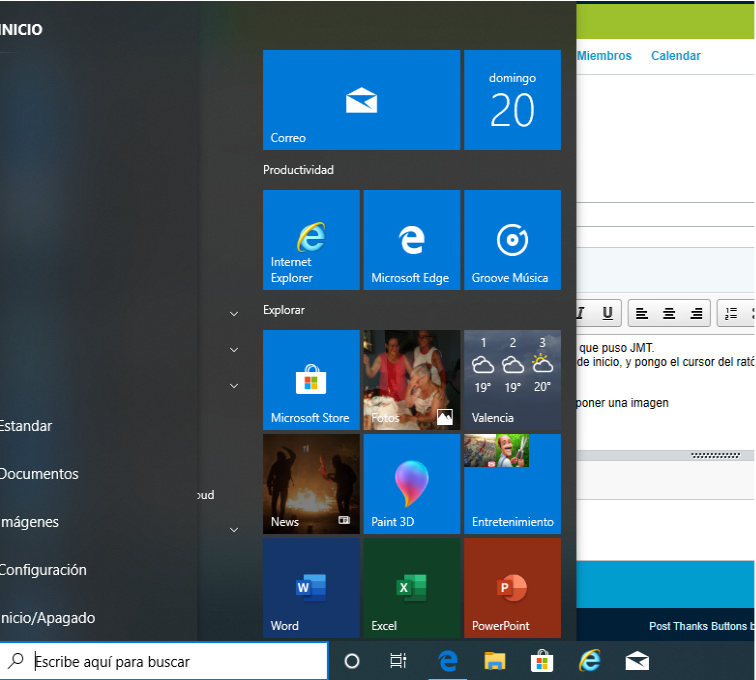Viewport: 756px width, 680px height.
Task: Open the Microsoft Store taskbar icon
Action: [x=542, y=661]
